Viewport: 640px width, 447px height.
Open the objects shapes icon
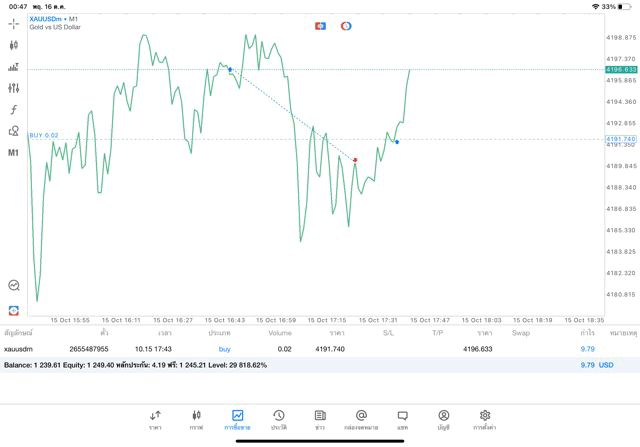point(14,131)
